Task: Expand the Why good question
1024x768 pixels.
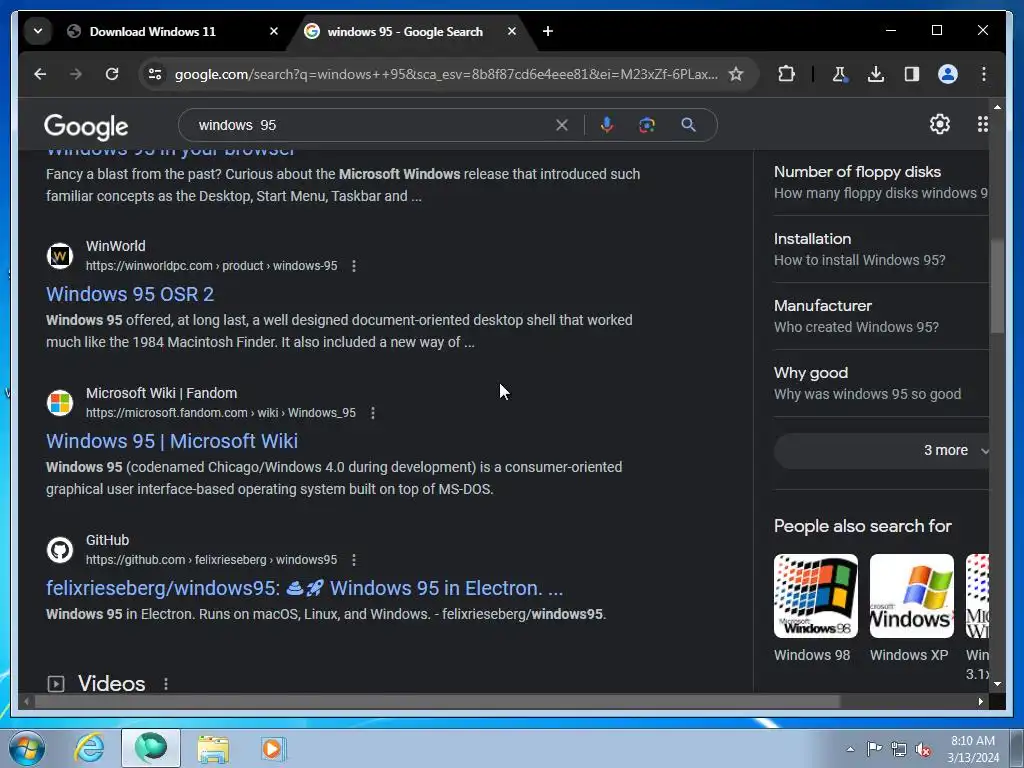Action: [x=881, y=383]
